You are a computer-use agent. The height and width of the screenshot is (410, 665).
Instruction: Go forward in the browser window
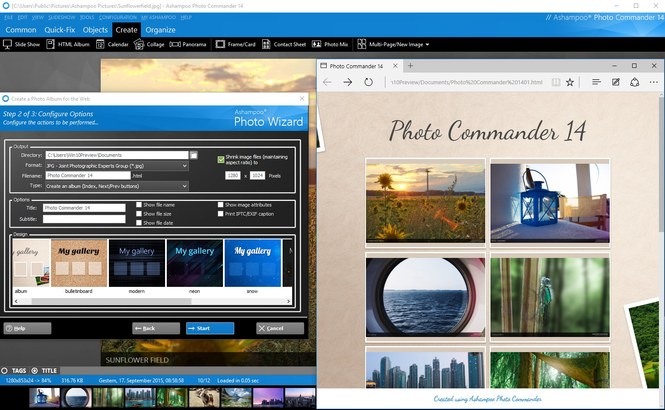(x=348, y=82)
